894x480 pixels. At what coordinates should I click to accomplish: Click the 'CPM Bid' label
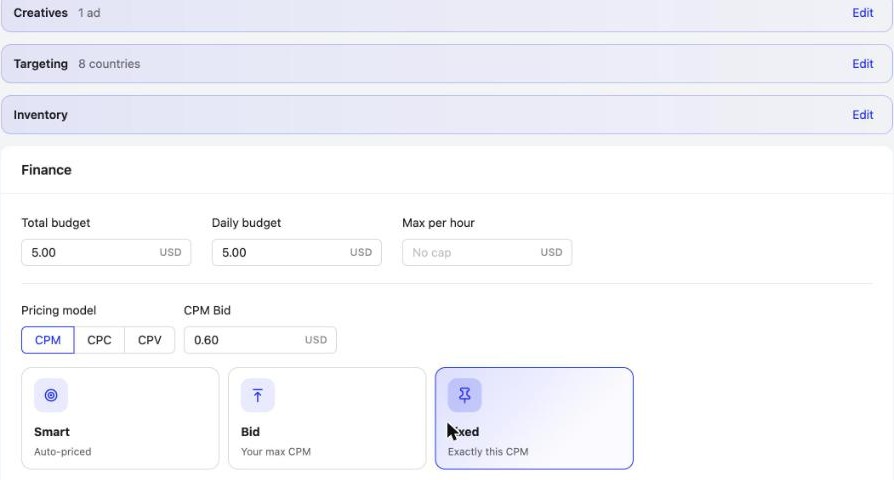point(207,310)
